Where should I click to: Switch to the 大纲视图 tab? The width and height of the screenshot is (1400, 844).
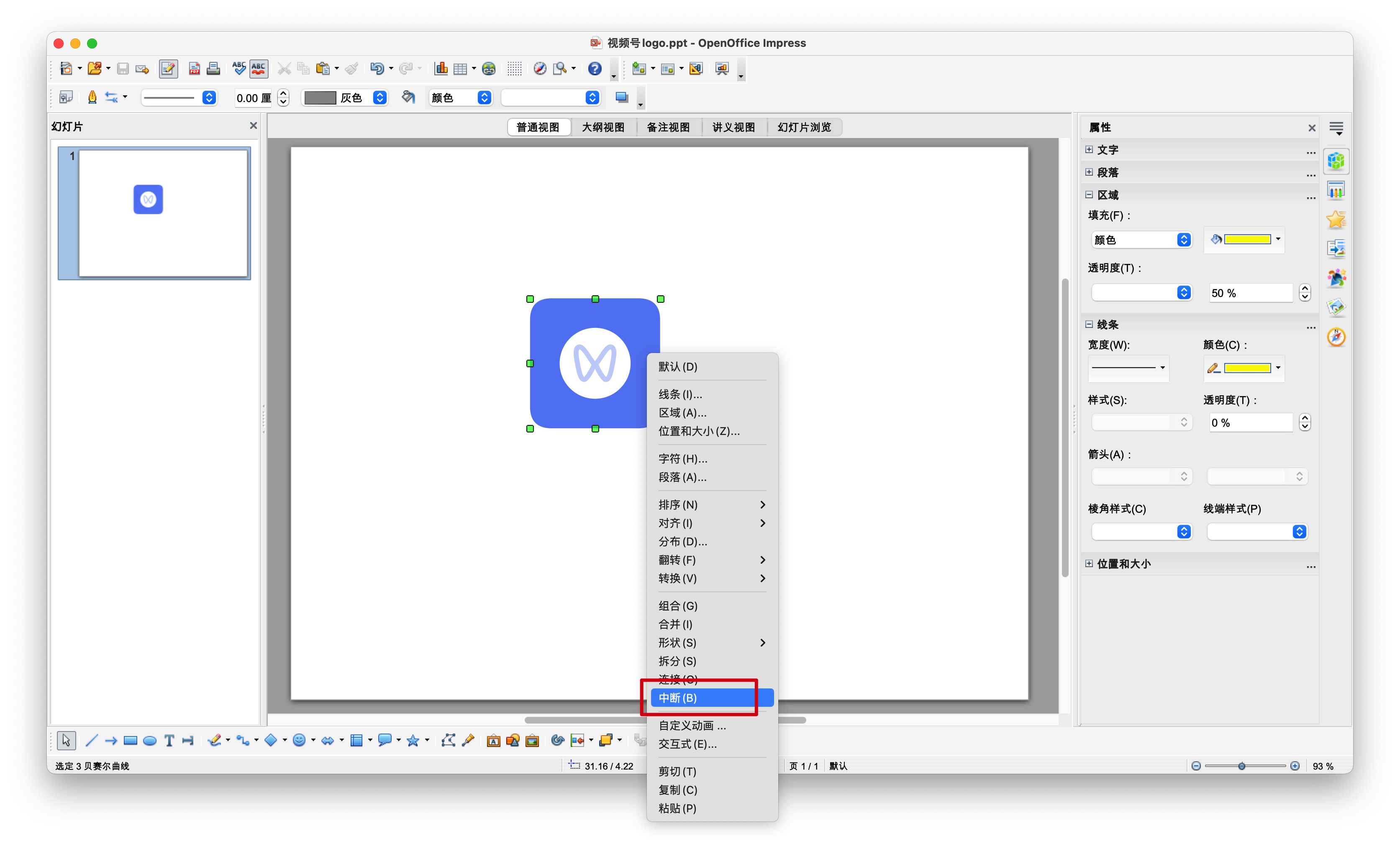[603, 127]
